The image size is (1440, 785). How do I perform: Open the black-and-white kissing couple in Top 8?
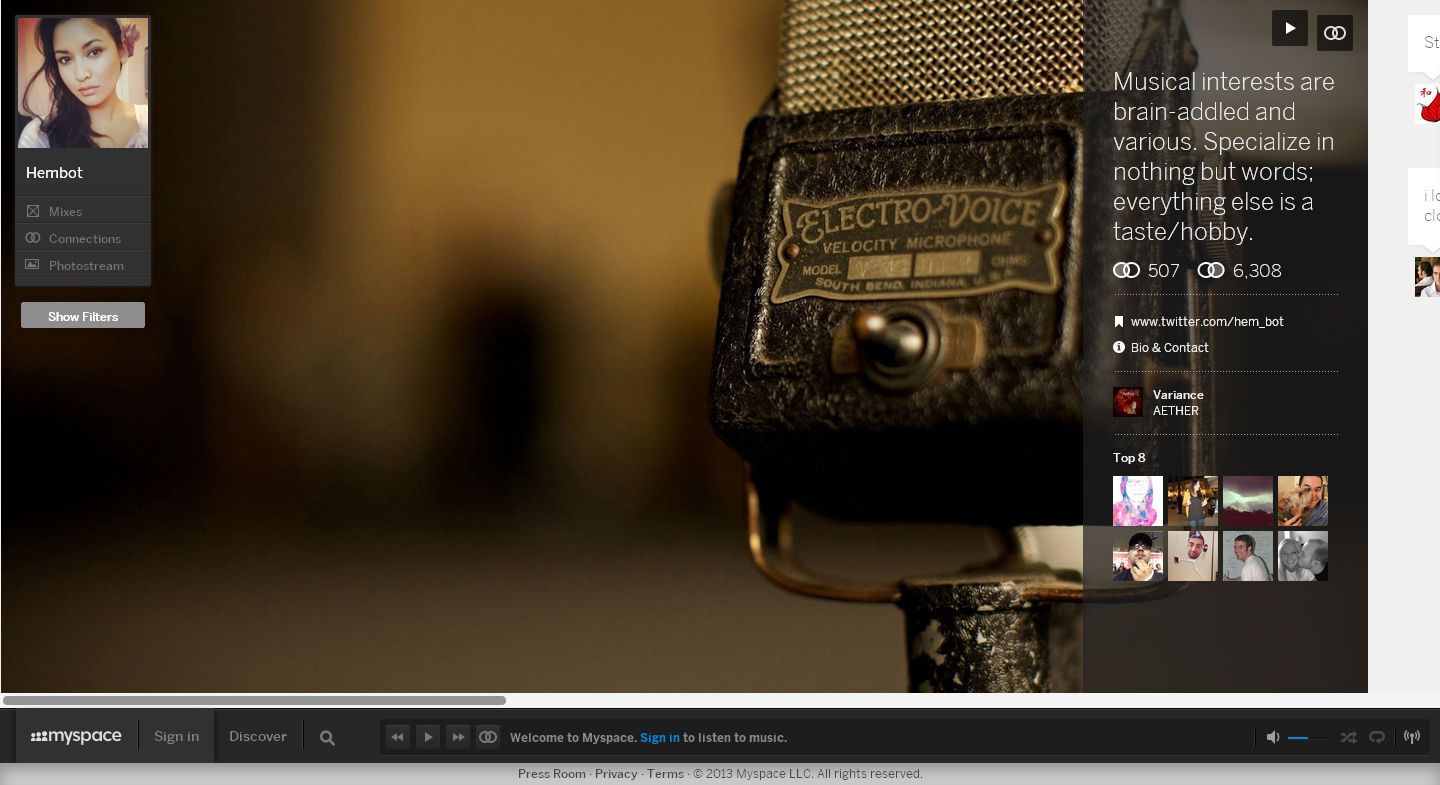coord(1303,556)
